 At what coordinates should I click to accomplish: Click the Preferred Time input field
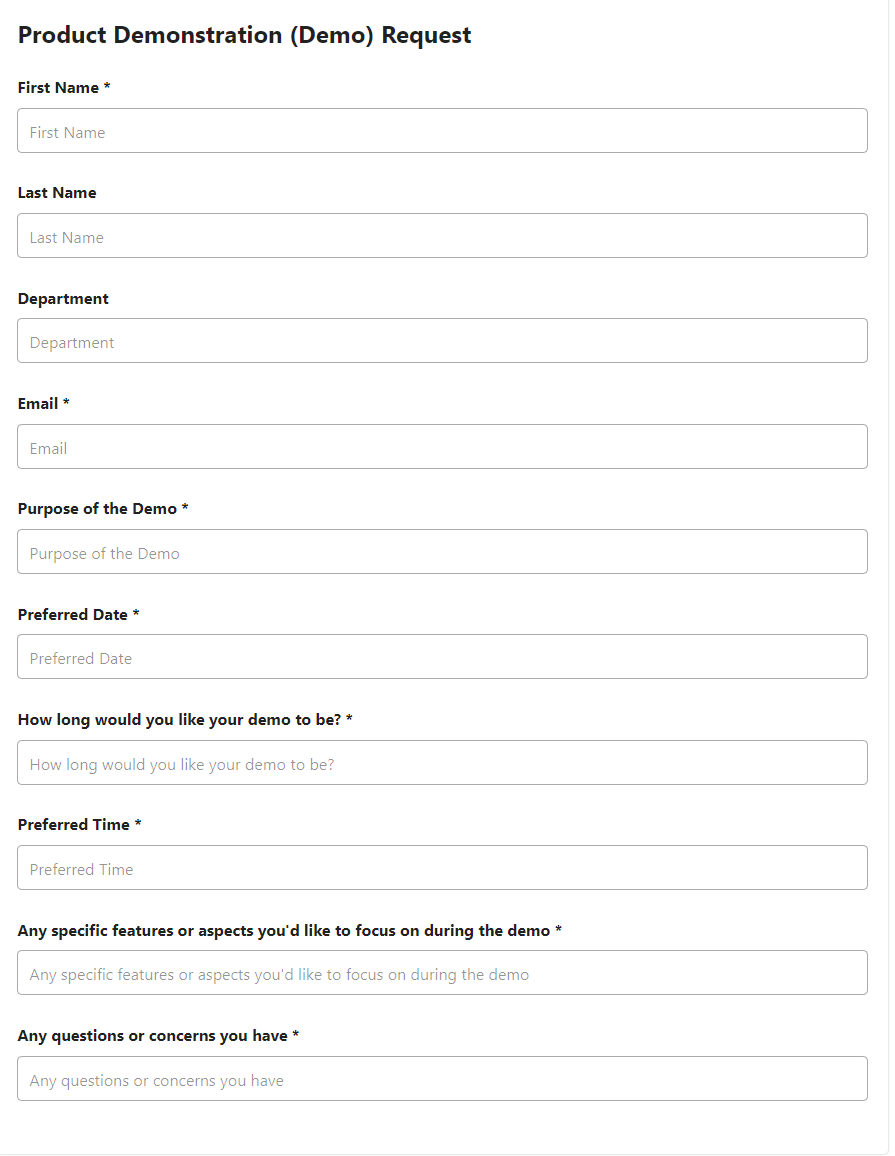click(x=442, y=867)
